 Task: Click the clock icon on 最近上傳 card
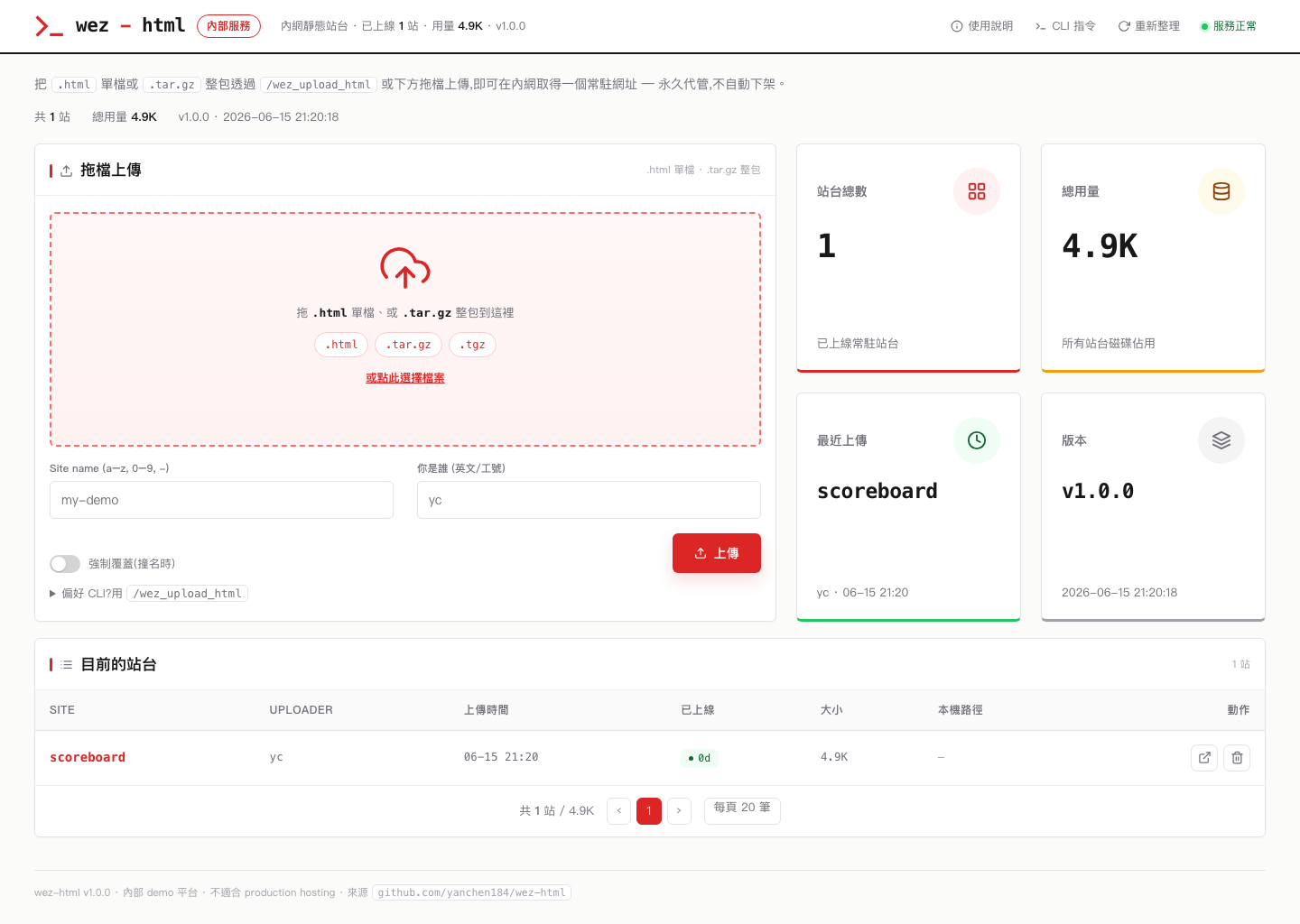pyautogui.click(x=977, y=440)
